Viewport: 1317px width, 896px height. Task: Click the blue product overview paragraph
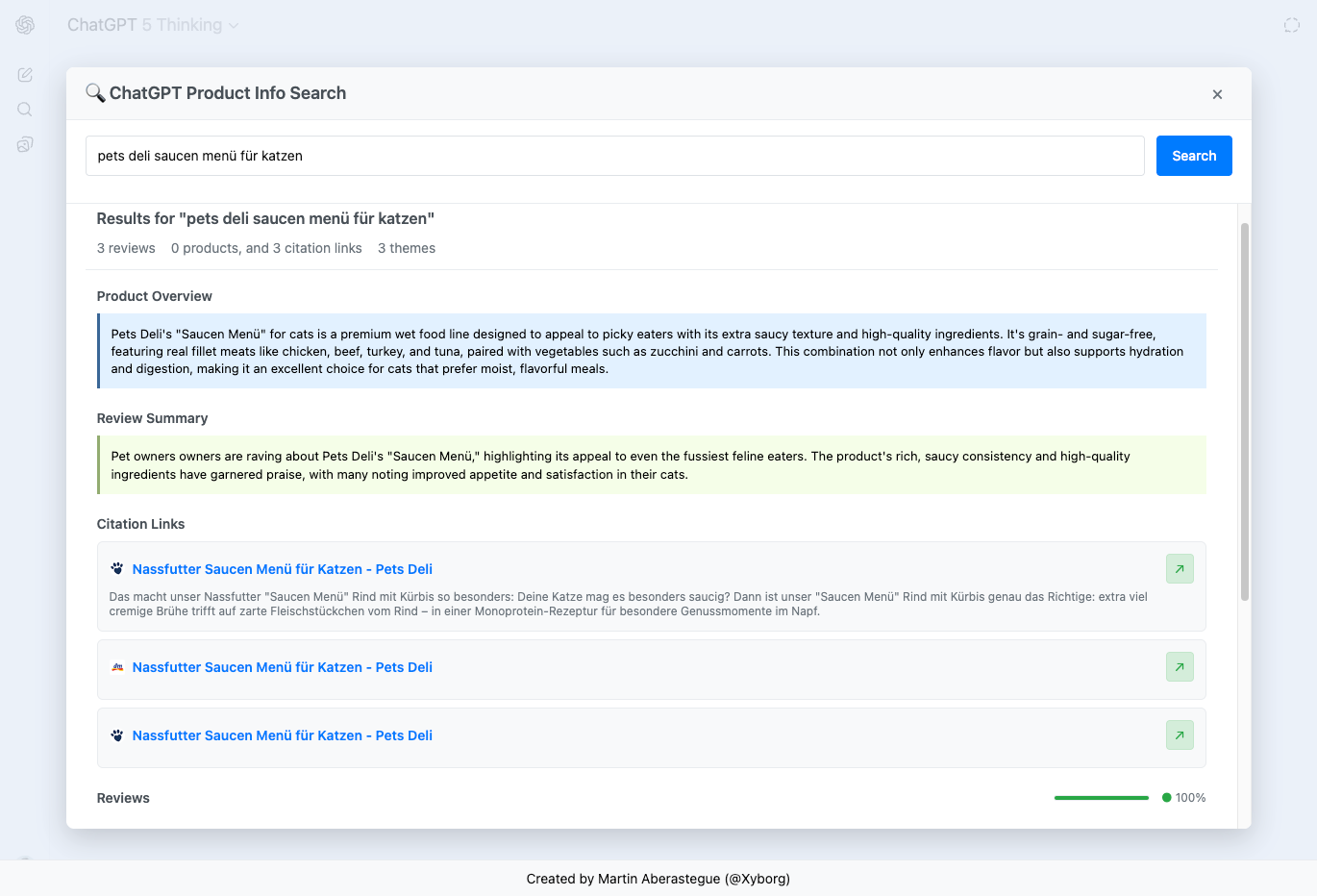tap(652, 351)
